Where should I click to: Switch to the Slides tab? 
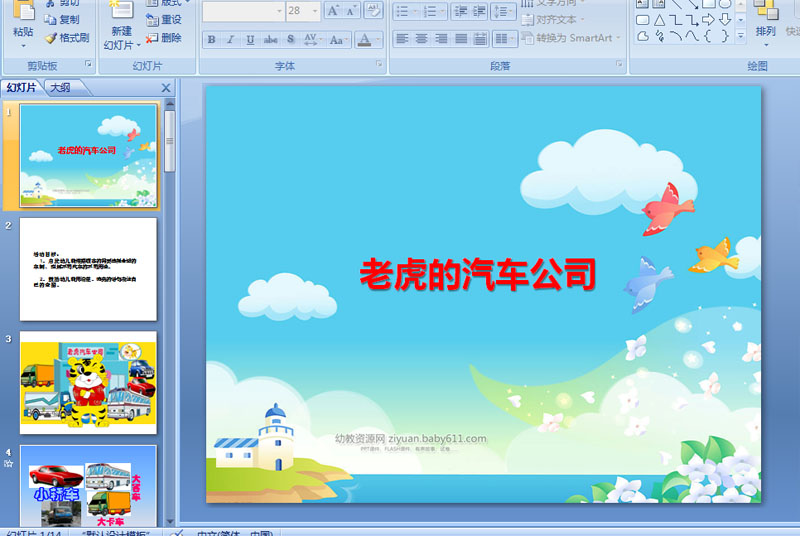pos(21,88)
